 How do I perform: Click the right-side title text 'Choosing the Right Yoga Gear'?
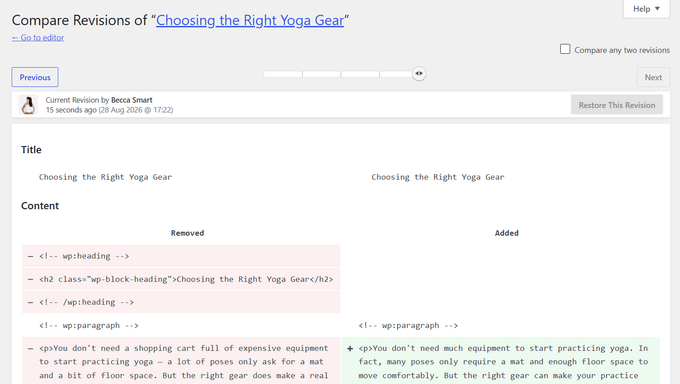[438, 177]
